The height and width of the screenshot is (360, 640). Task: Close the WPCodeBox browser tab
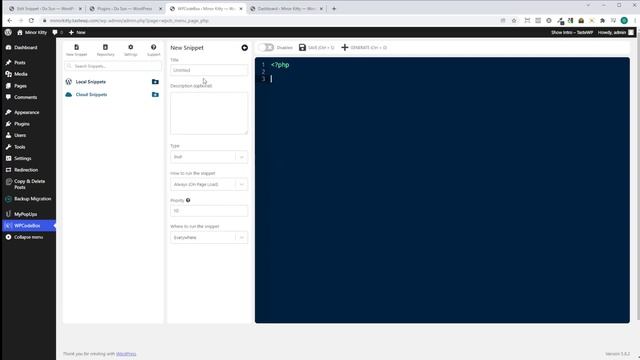pyautogui.click(x=241, y=9)
